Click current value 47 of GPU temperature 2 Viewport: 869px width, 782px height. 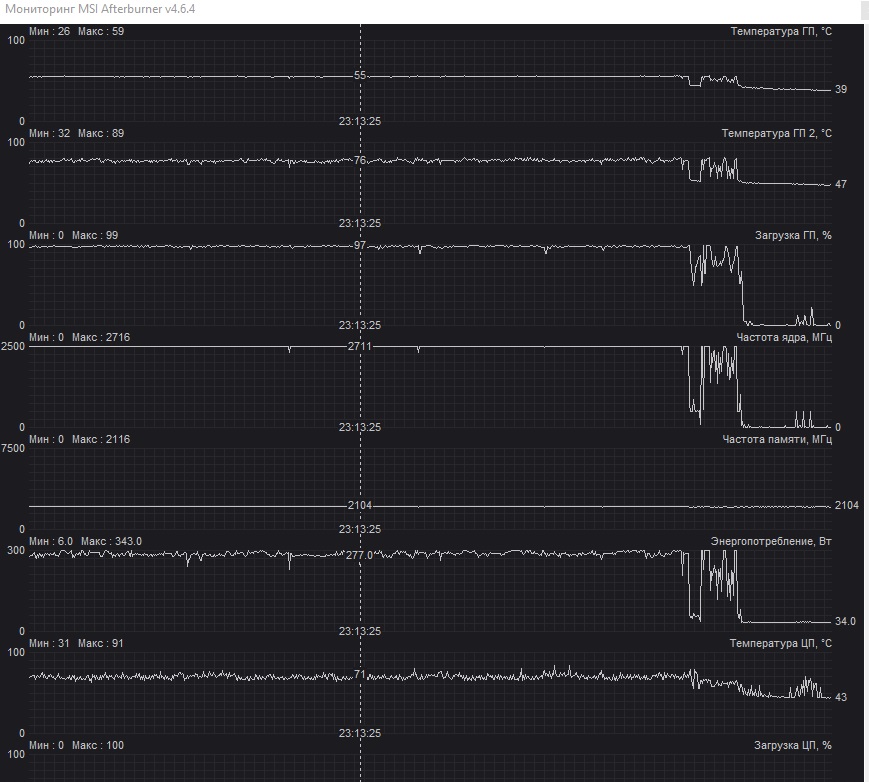coord(841,184)
